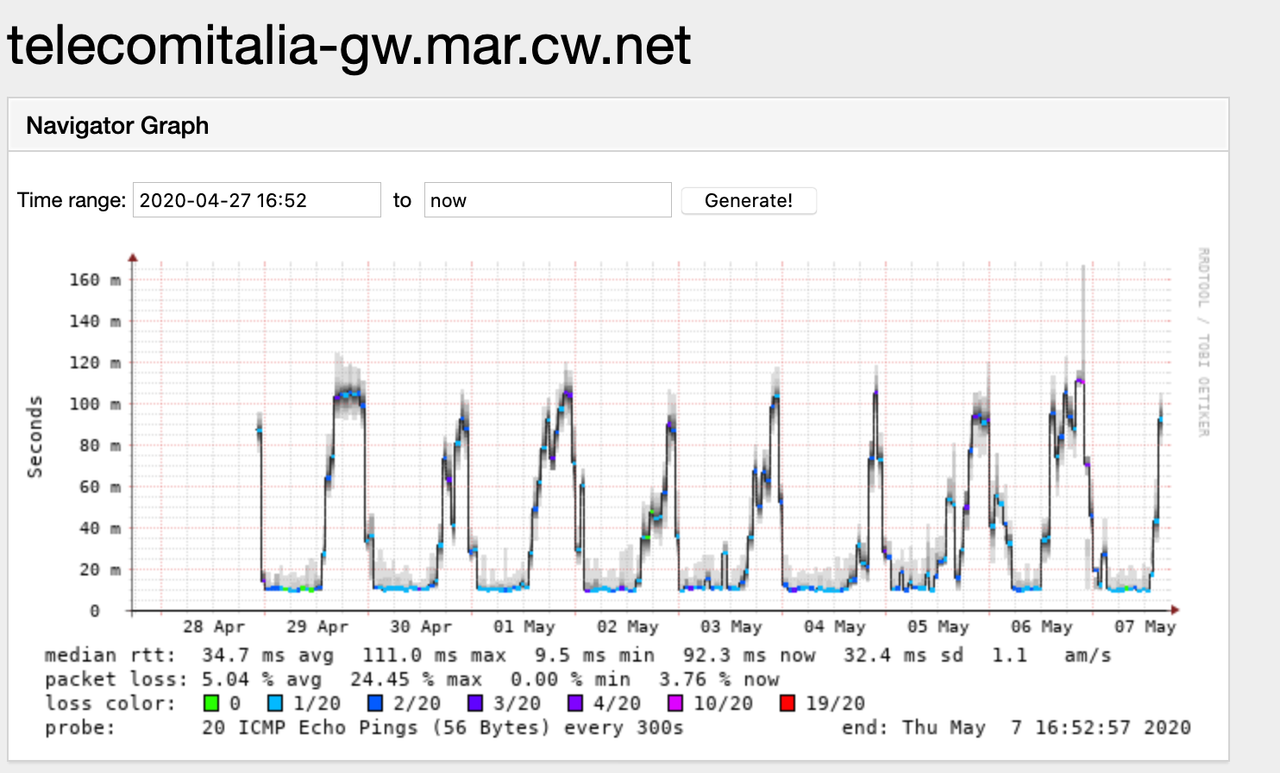Viewport: 1280px width, 773px height.
Task: Click the Seconds y-axis title
Action: click(x=35, y=437)
